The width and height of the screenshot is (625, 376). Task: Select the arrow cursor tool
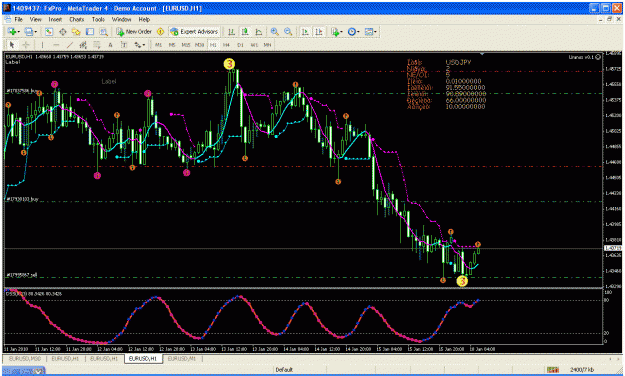click(x=12, y=45)
